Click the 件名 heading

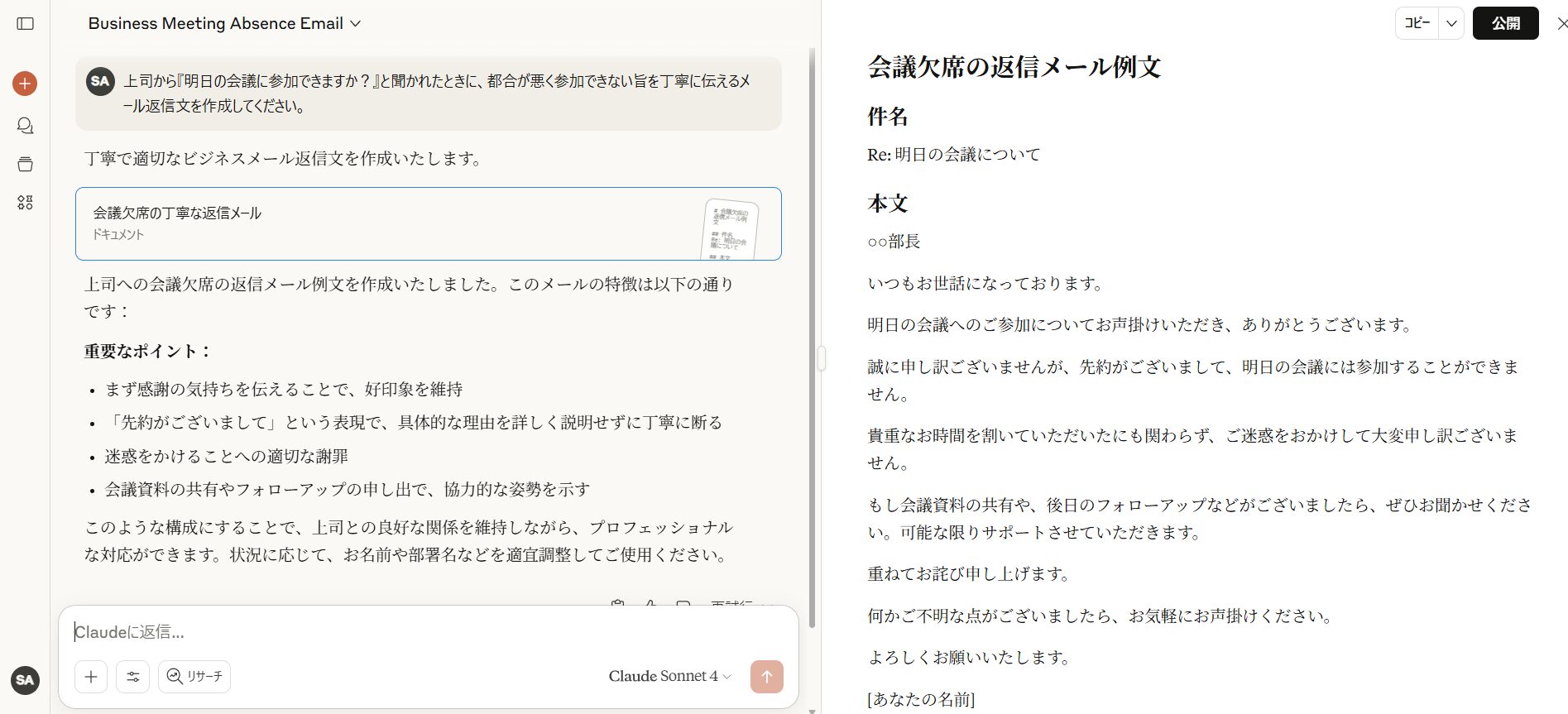click(888, 117)
